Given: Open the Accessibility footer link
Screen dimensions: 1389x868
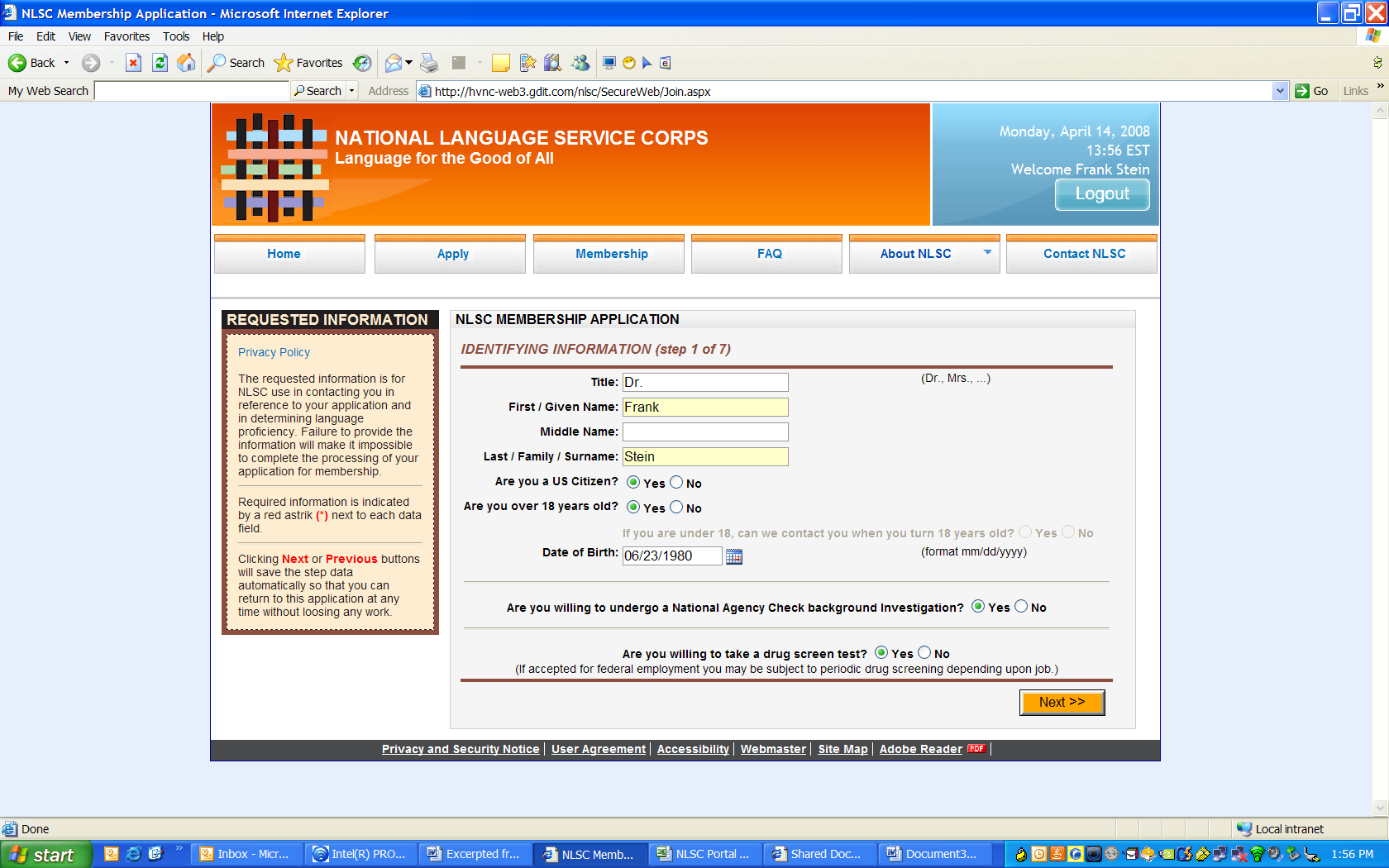Looking at the screenshot, I should coord(693,749).
